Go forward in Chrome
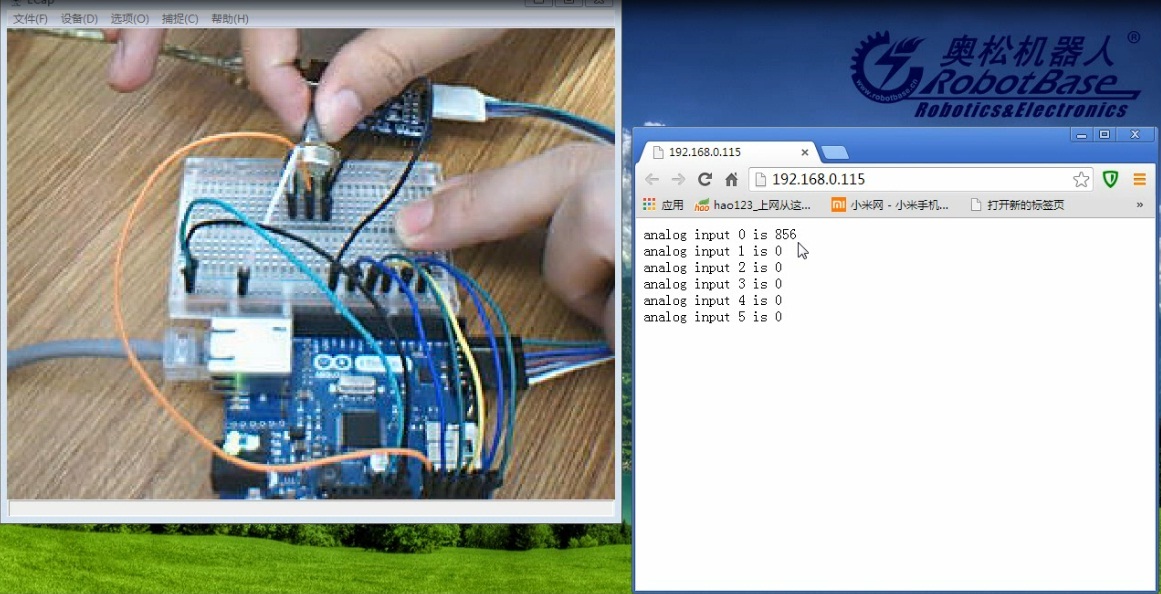Viewport: 1161px width, 594px height. coord(677,179)
